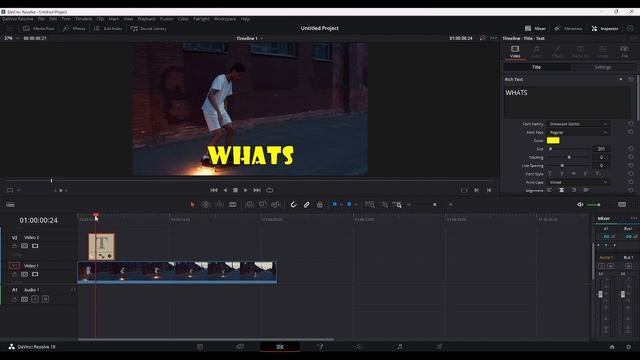This screenshot has width=640, height=360.
Task: Reset the Font Family parameter
Action: click(x=631, y=124)
